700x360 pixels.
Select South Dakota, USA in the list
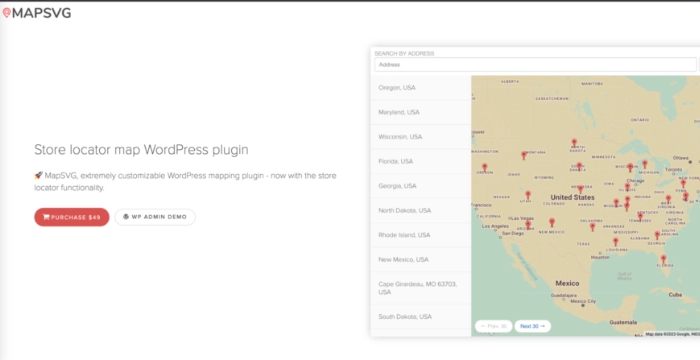(x=421, y=317)
